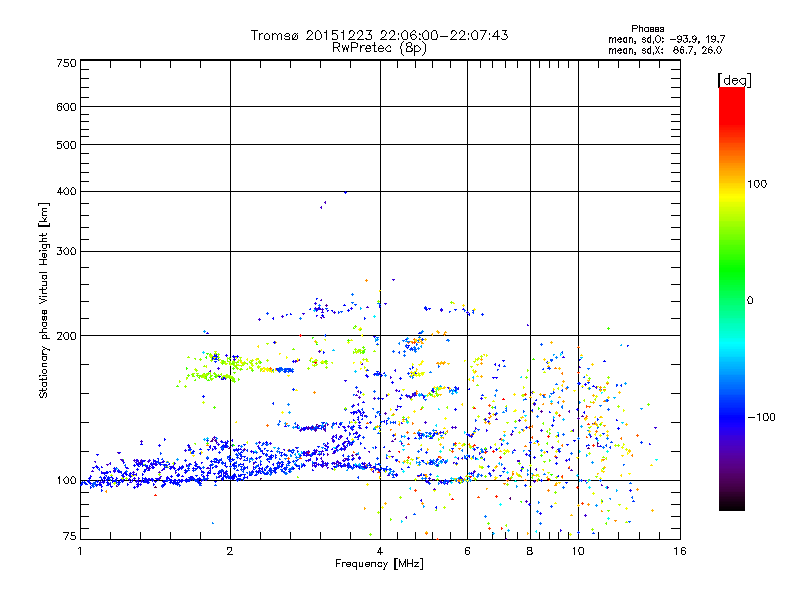Click y-axis tick label '400'
Screen dimensions: 800x600
click(x=66, y=191)
